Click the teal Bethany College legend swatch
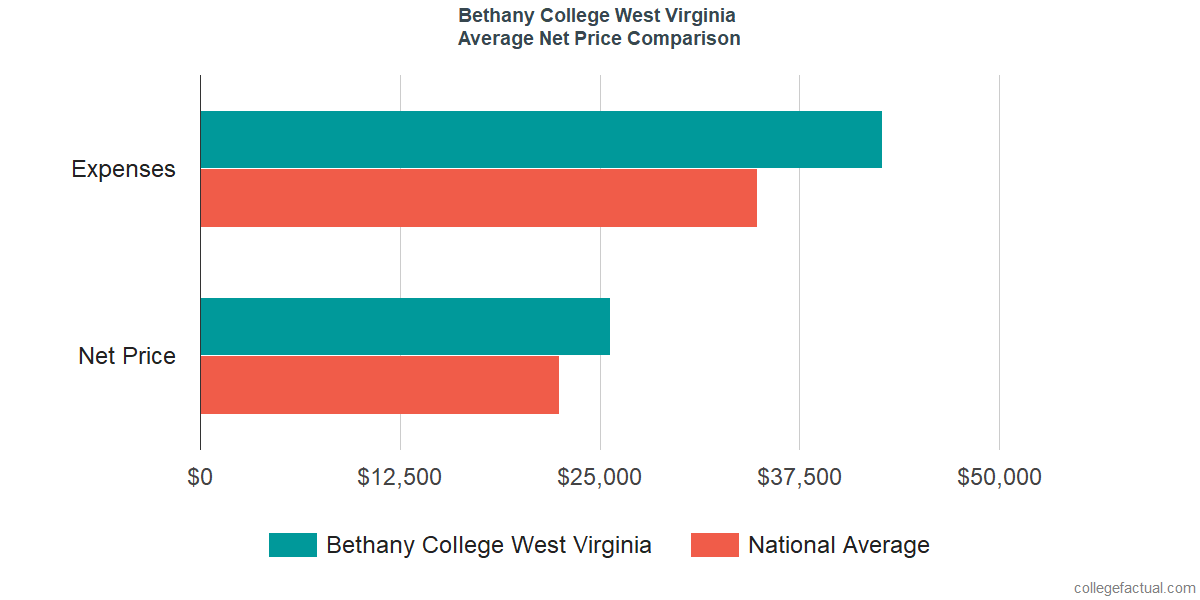Screen dimensions: 1200x600 (x=292, y=545)
